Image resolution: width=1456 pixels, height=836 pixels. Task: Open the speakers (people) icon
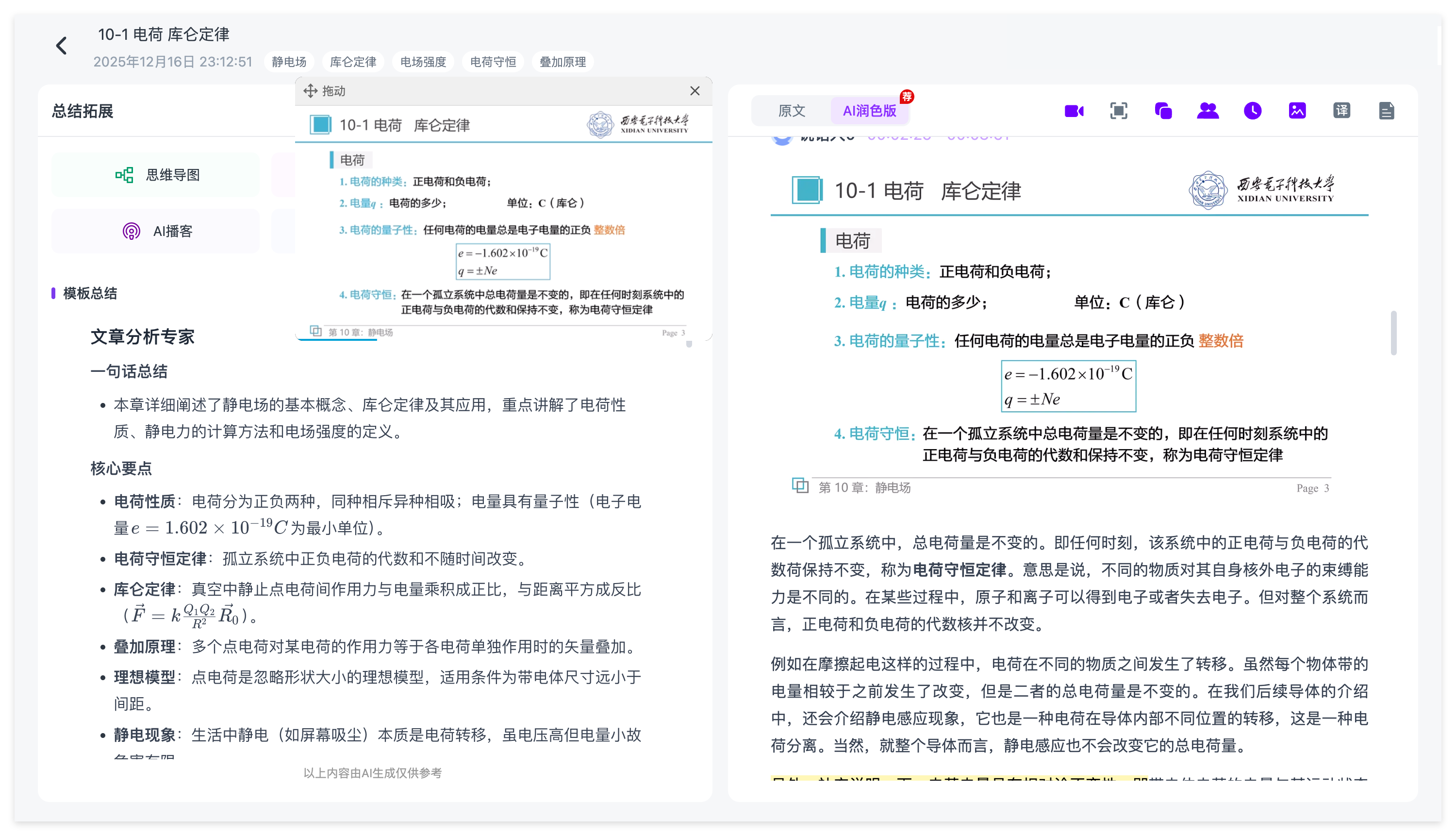point(1208,111)
